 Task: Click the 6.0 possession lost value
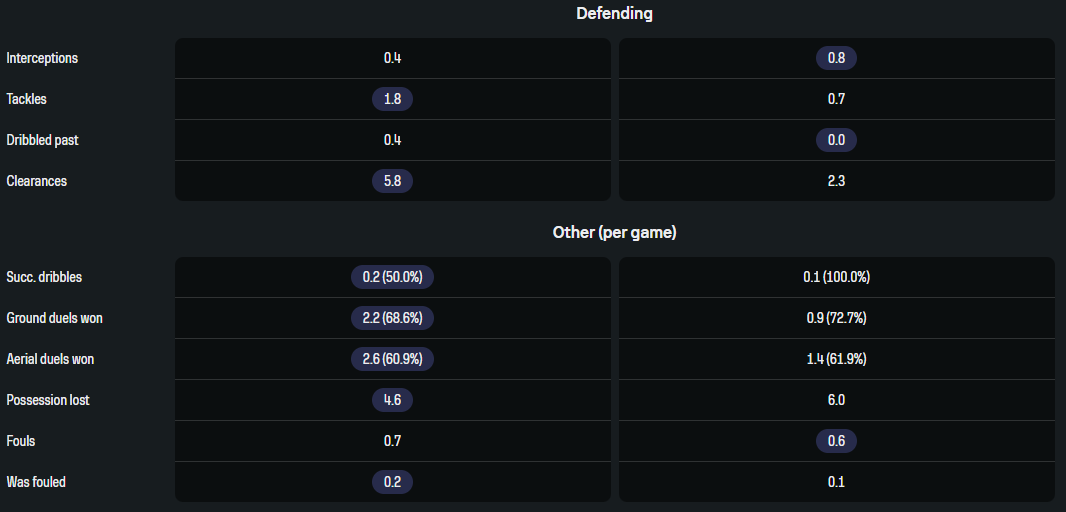(x=836, y=400)
